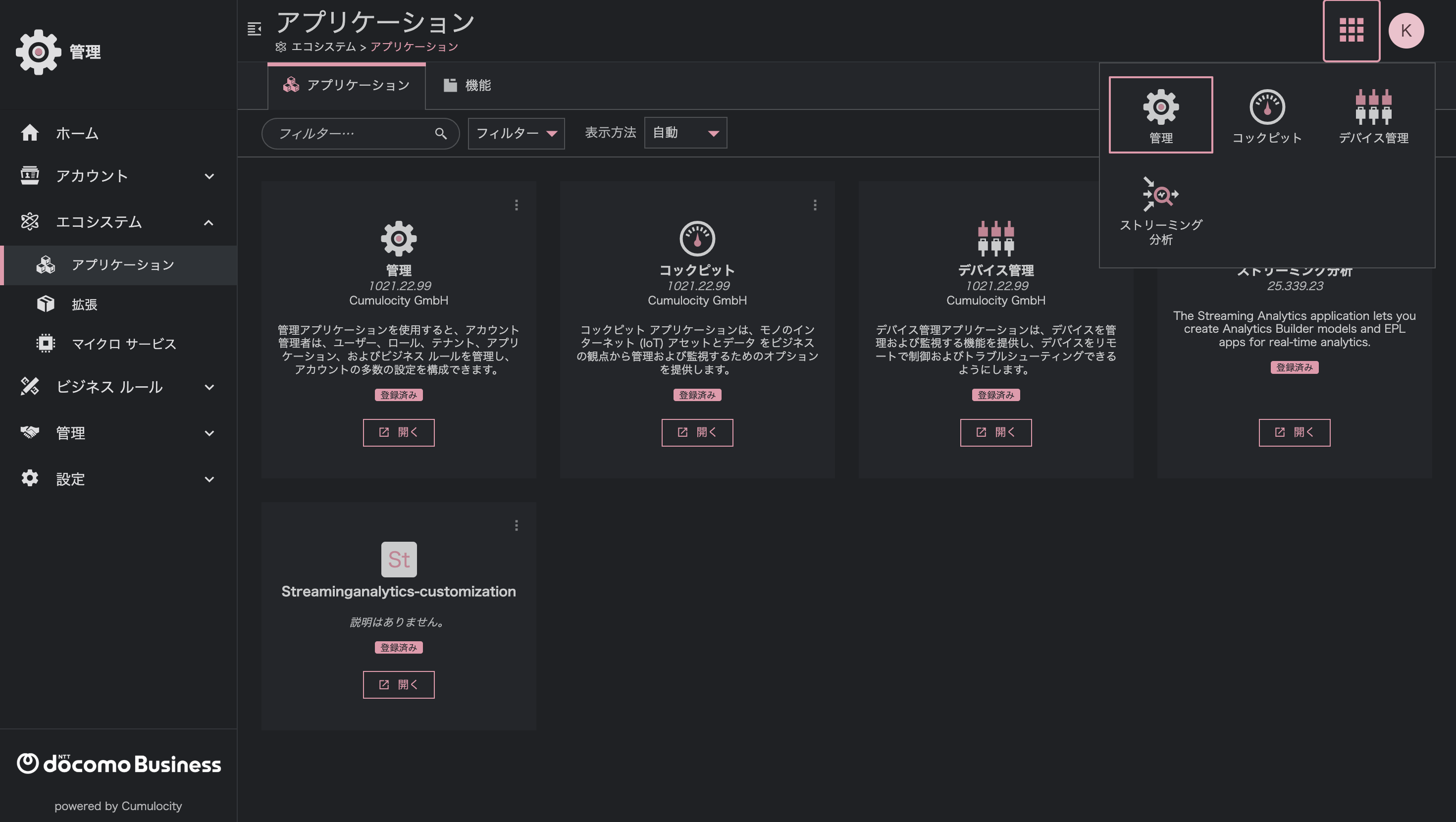Viewport: 1456px width, 822px height.
Task: Select ストリーミング分析 in the app switcher panel
Action: pyautogui.click(x=1160, y=210)
